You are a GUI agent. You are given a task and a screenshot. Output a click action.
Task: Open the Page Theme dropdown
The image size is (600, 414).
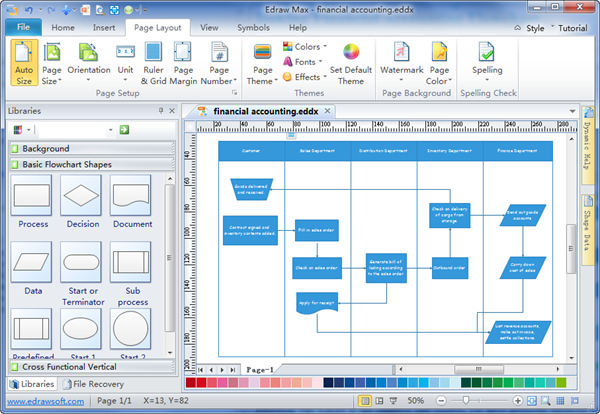262,63
